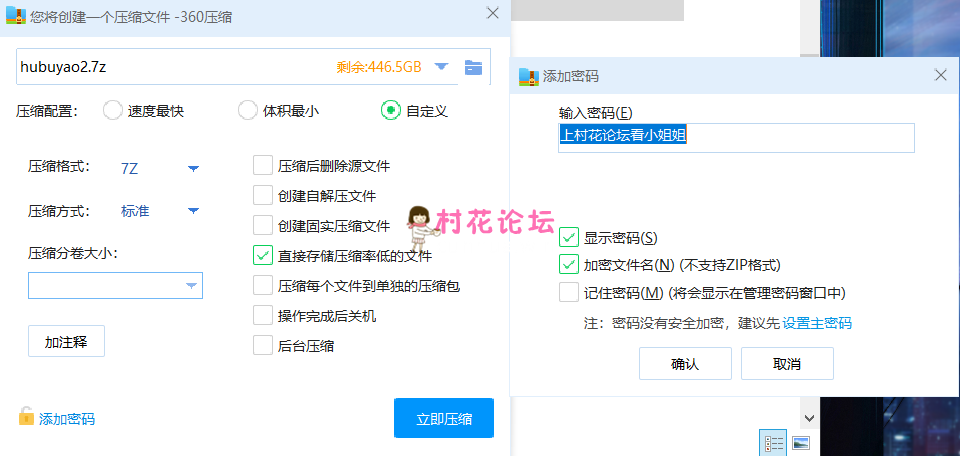Enable 创建自解压文件 checkbox

pyautogui.click(x=263, y=196)
